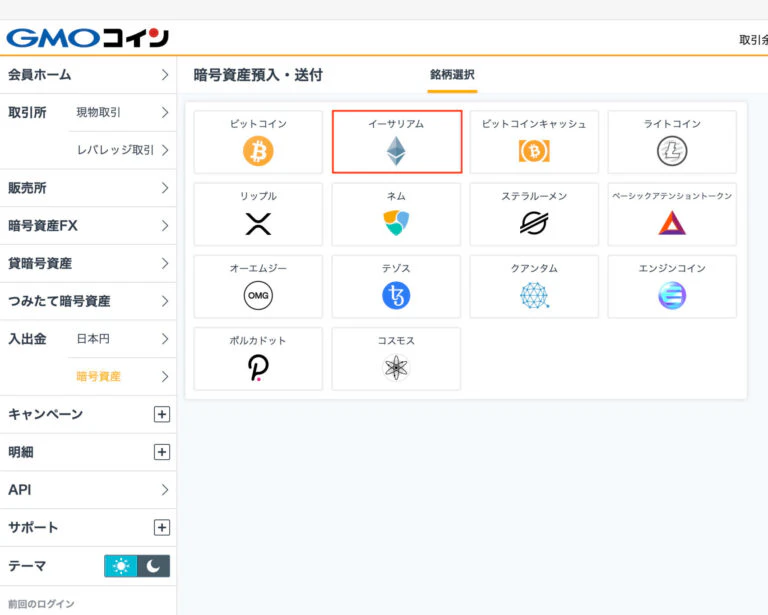Go to つみたて暗号資産 menu item

[88, 301]
